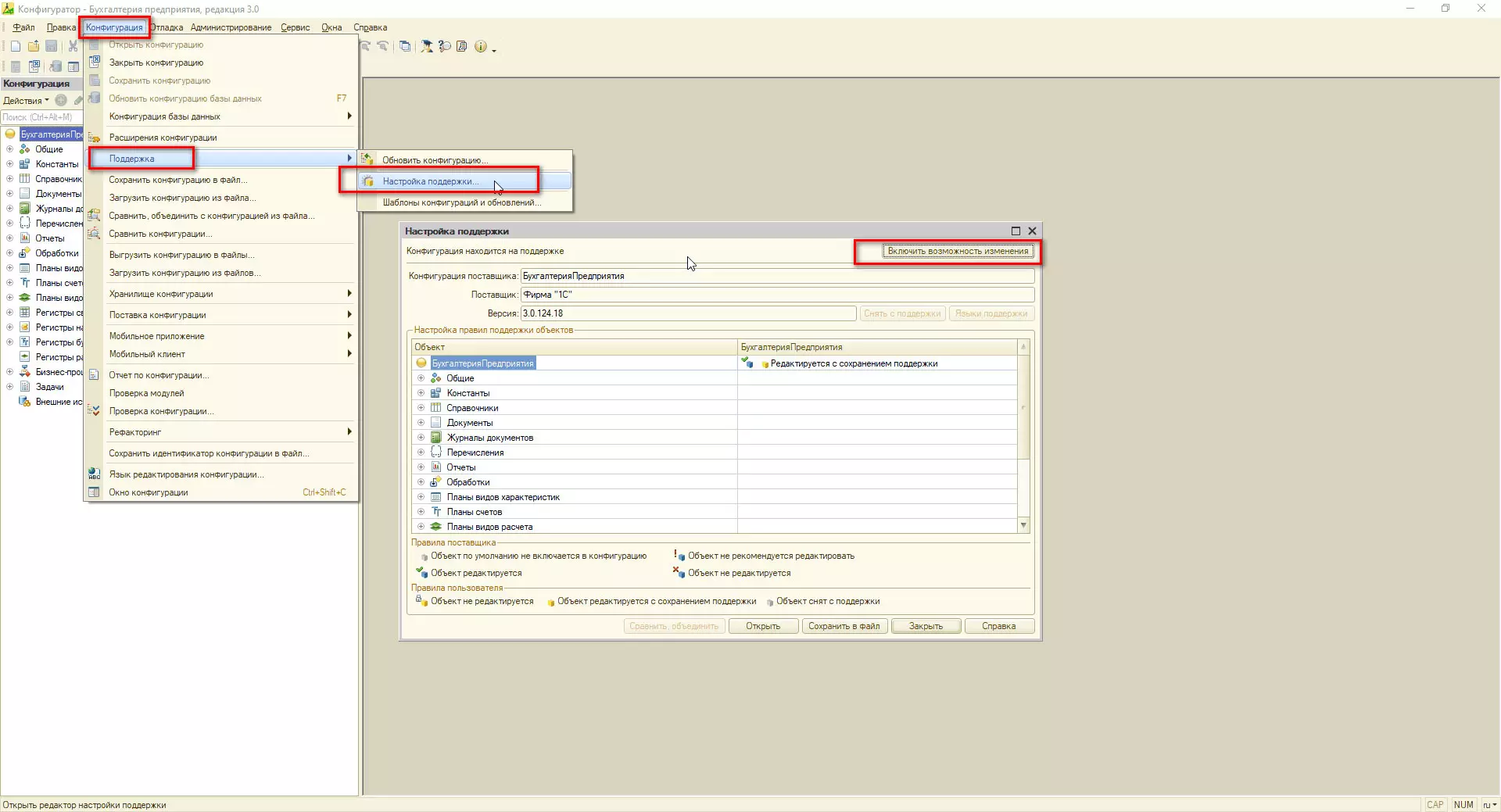Image resolution: width=1501 pixels, height=812 pixels.
Task: Choose Расширения конфигурации from the menu
Action: click(x=220, y=138)
